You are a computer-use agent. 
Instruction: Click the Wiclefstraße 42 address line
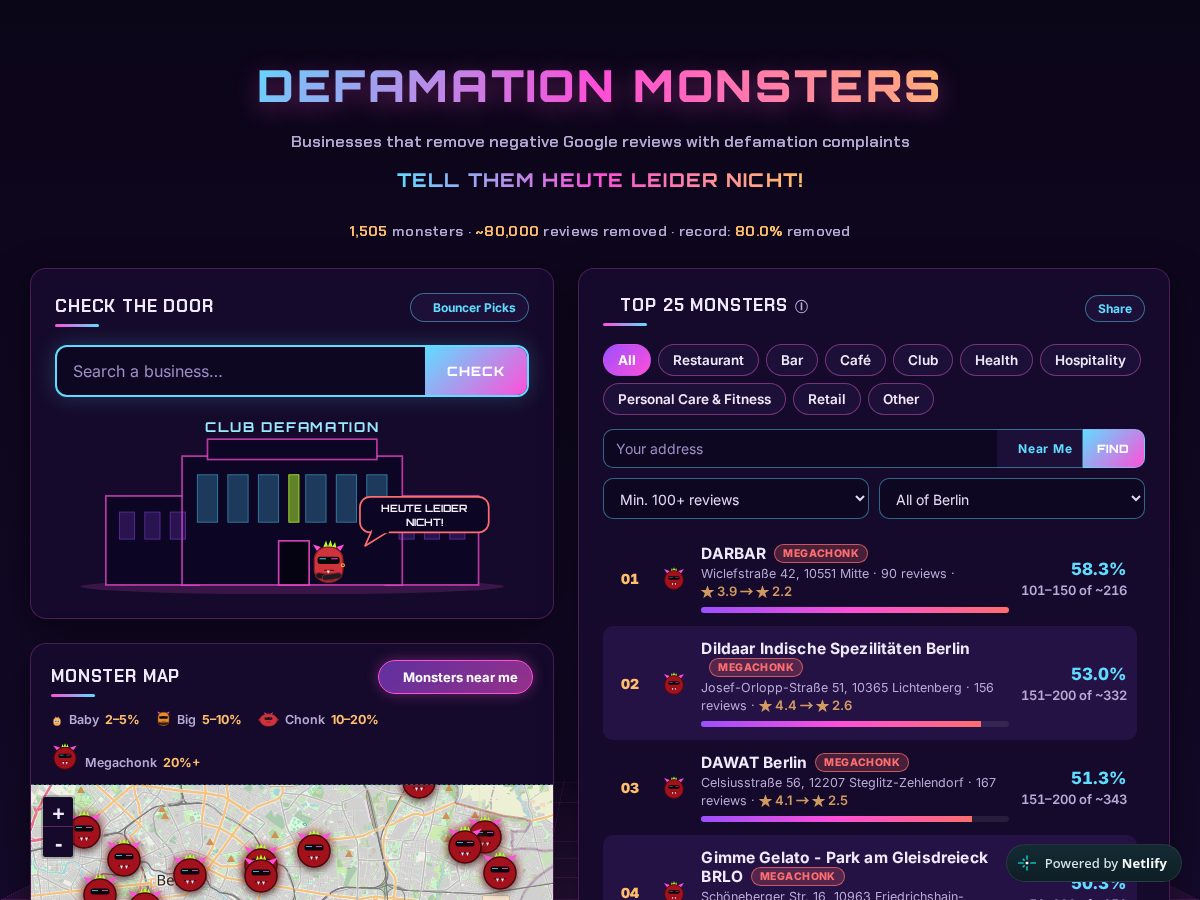(x=828, y=574)
